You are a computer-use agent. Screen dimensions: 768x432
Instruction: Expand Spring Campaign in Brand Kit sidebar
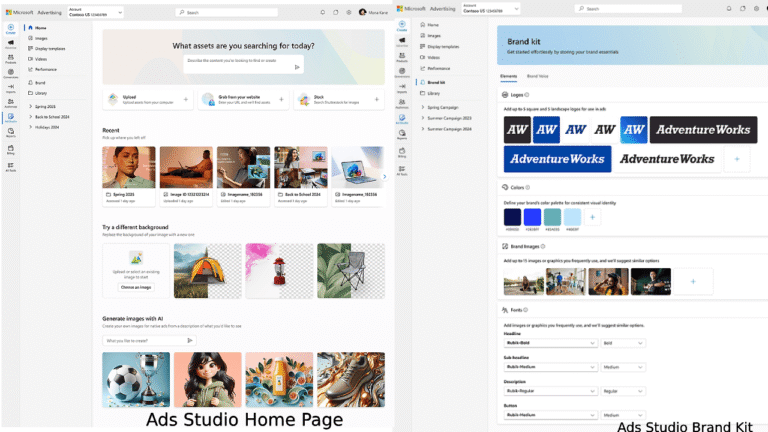[423, 107]
